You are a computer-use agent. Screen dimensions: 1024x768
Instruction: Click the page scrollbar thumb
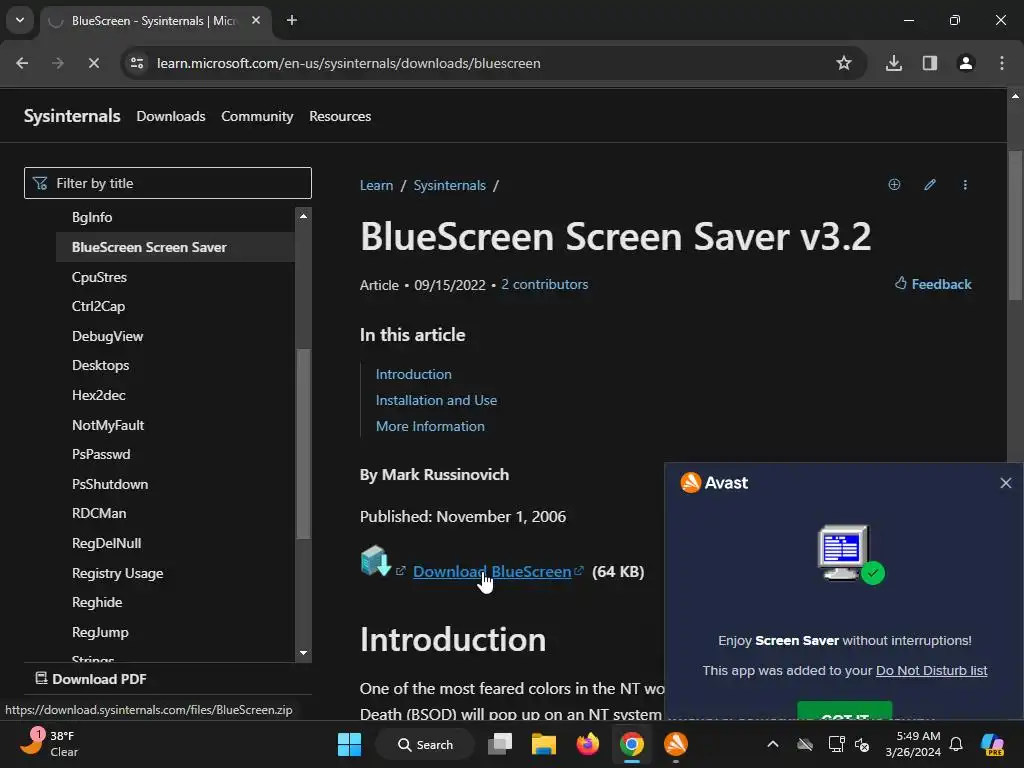click(x=1015, y=225)
